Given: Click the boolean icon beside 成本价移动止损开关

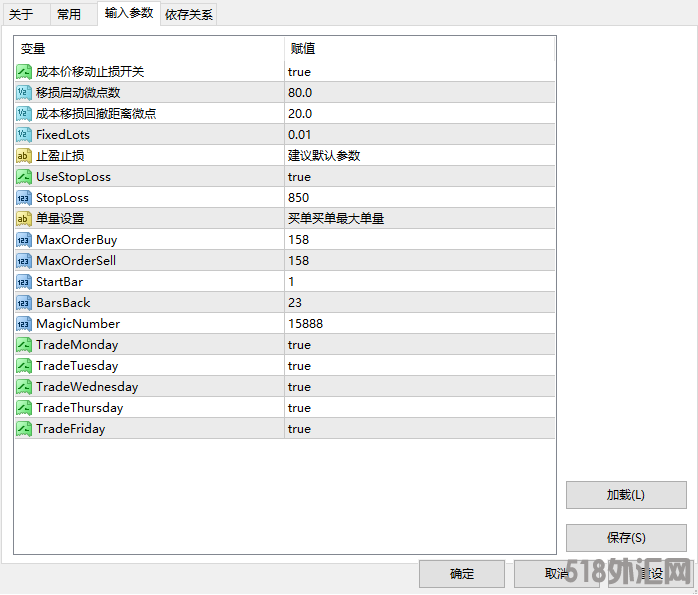Looking at the screenshot, I should [24, 72].
